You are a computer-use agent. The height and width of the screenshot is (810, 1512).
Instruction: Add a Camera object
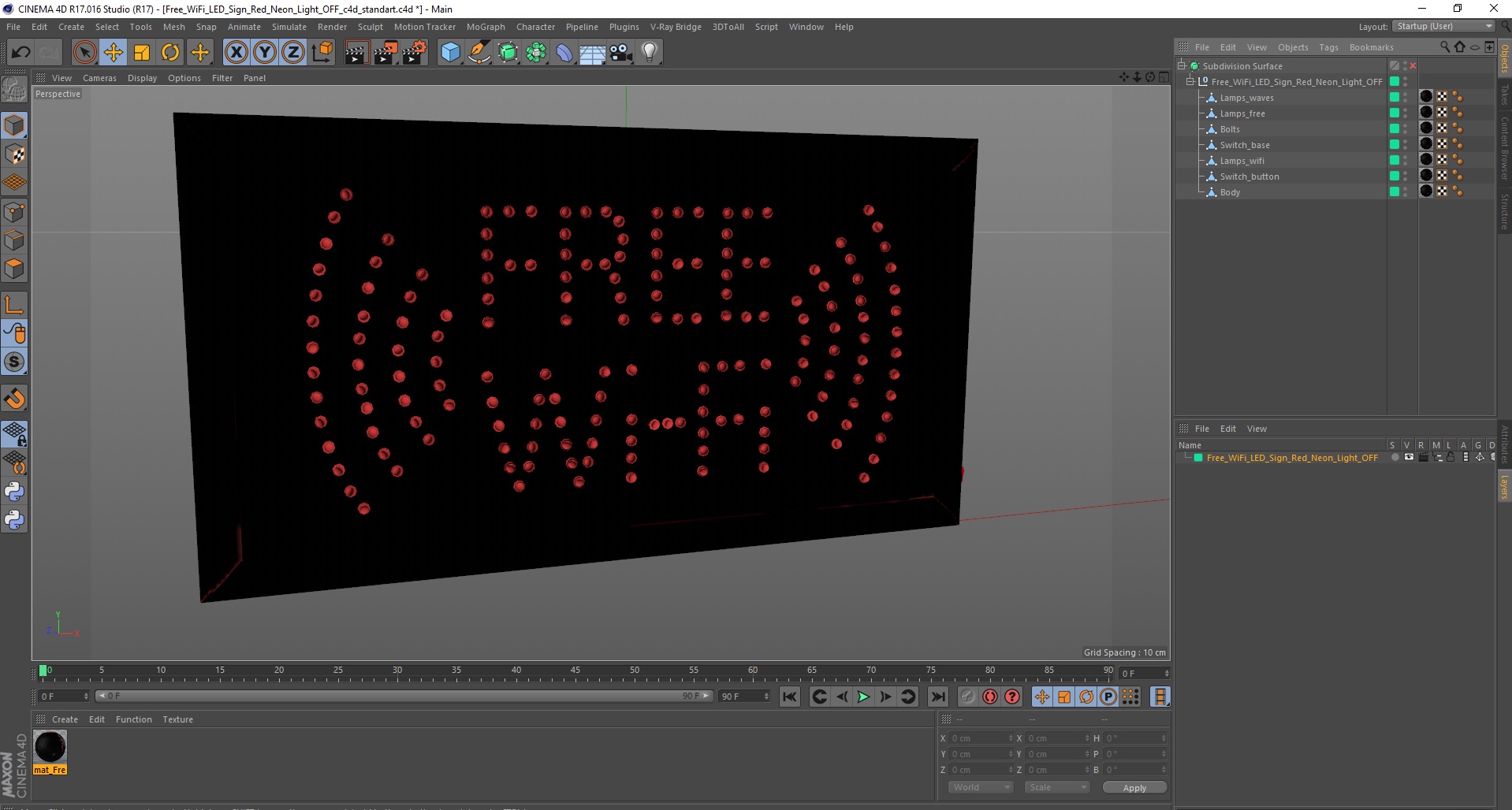(621, 53)
